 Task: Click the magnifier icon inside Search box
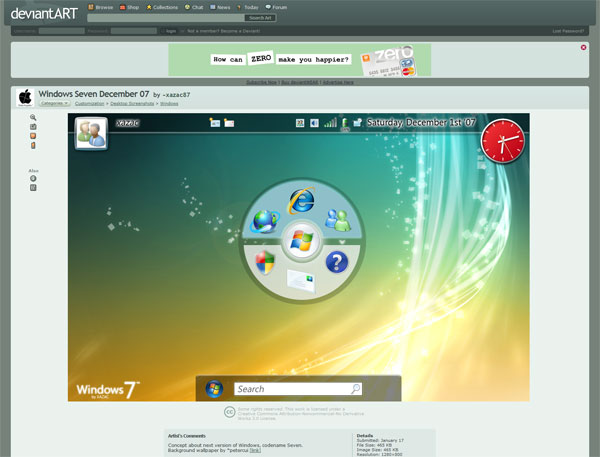pos(355,389)
